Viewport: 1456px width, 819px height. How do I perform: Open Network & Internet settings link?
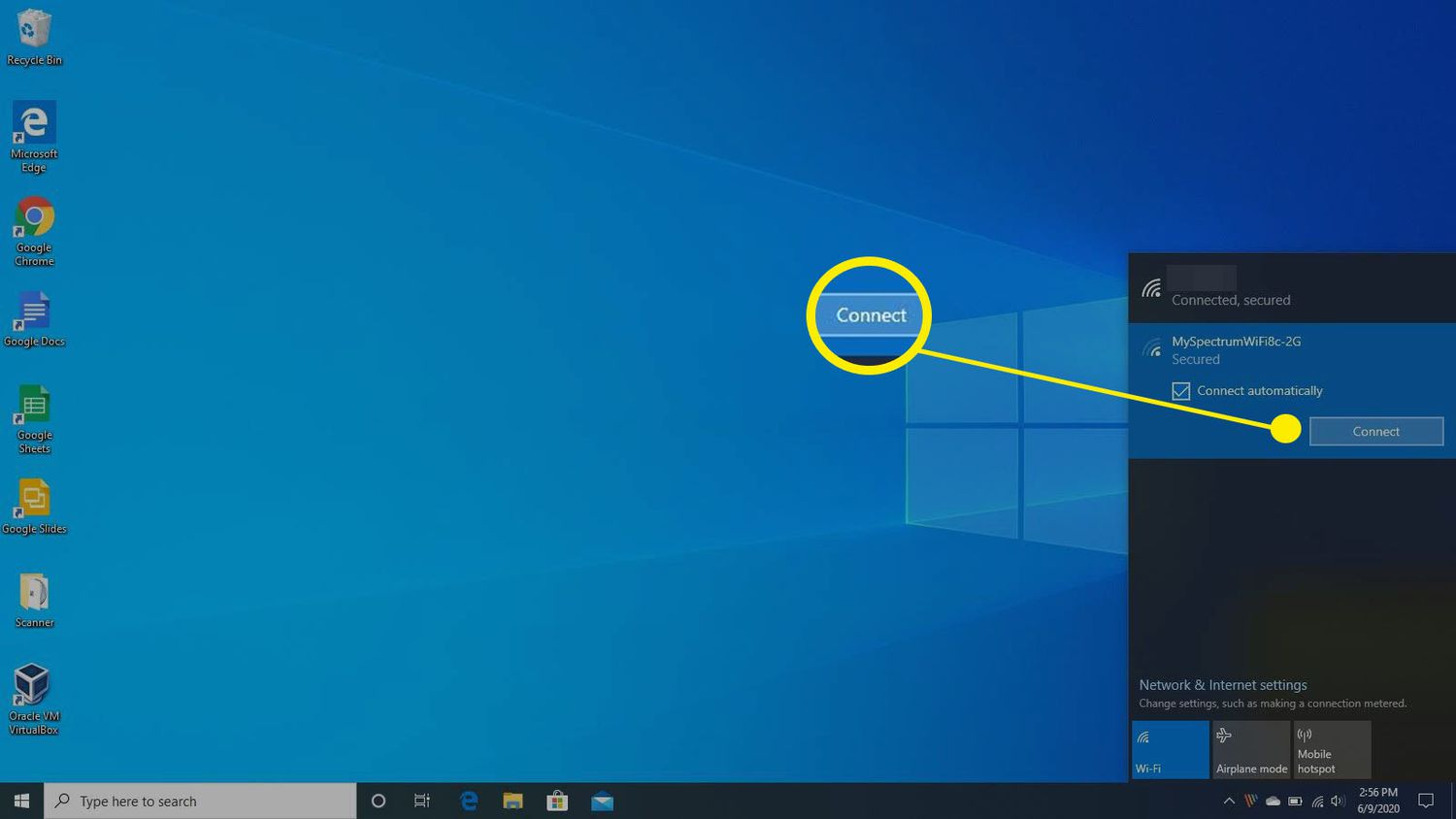point(1223,685)
